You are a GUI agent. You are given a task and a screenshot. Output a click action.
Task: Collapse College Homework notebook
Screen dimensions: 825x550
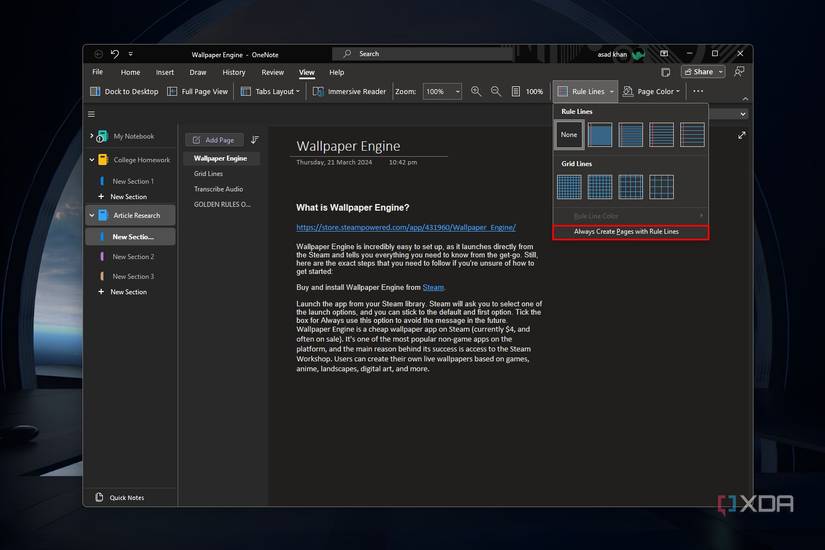pos(92,159)
